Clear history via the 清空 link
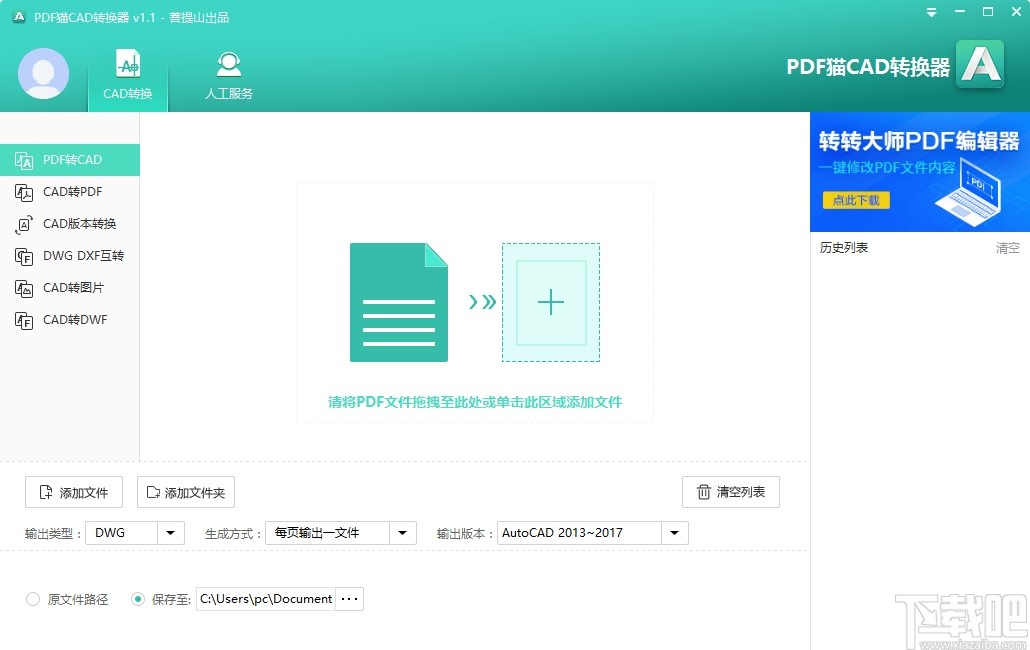This screenshot has height=650, width=1030. (1006, 248)
